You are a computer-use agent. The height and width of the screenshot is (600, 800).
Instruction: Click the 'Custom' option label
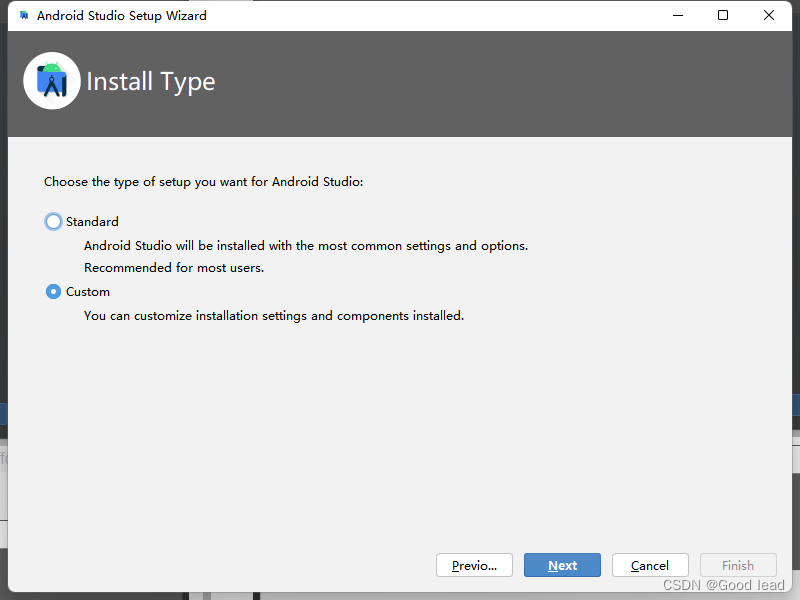point(88,292)
